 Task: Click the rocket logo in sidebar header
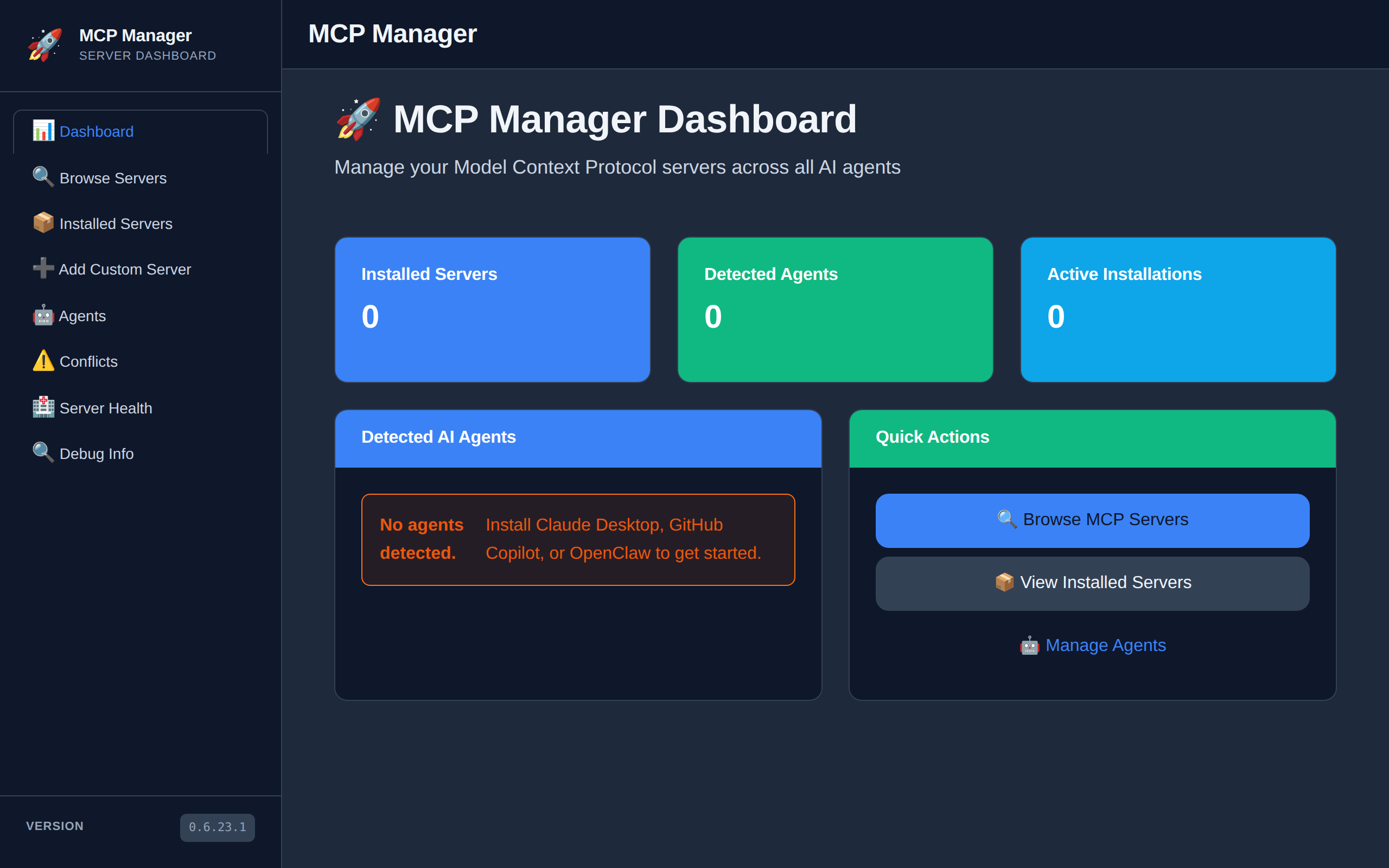click(45, 45)
